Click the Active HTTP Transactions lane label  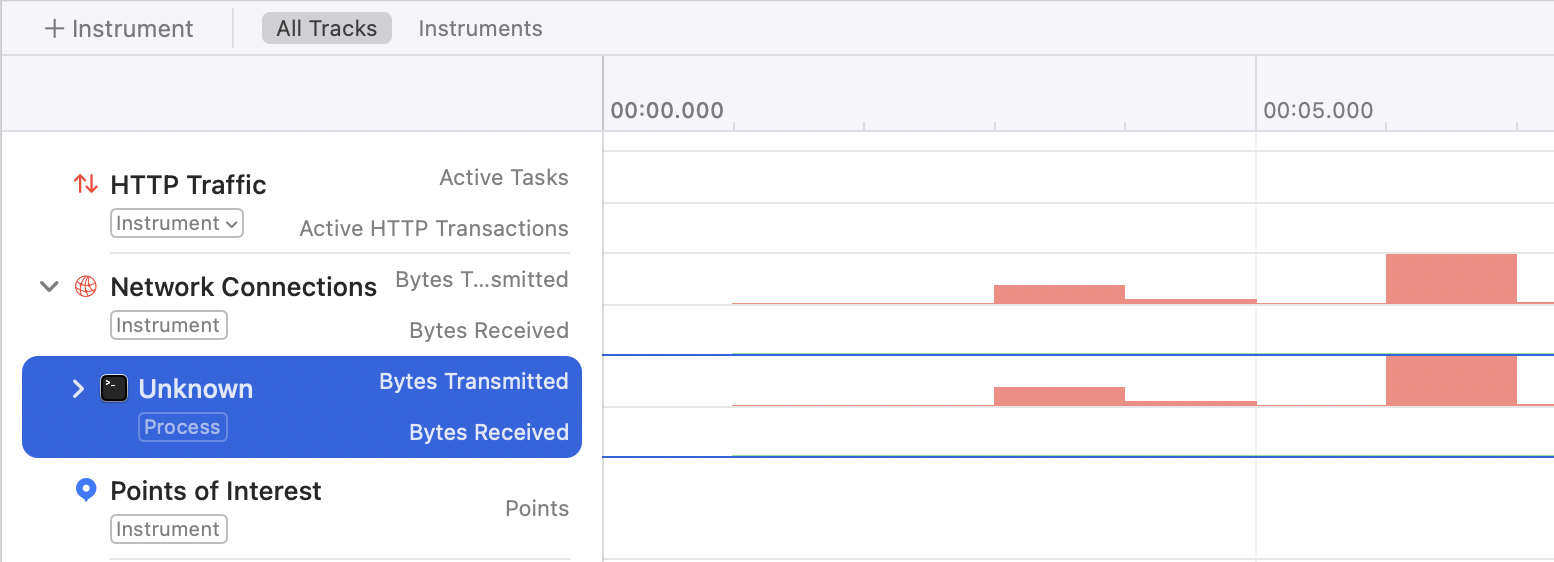coord(434,229)
